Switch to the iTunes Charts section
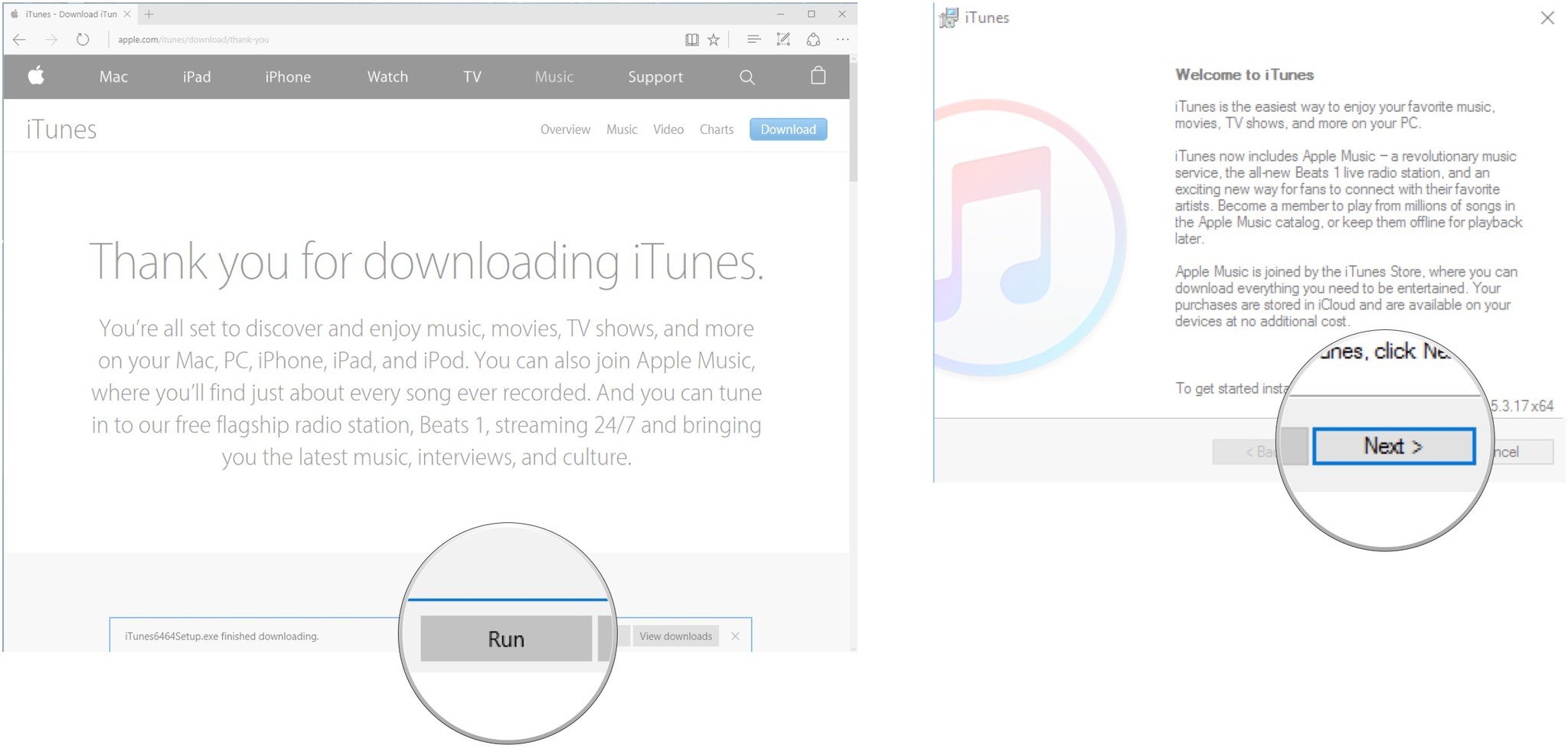Screen dimensions: 1568x749 [716, 129]
